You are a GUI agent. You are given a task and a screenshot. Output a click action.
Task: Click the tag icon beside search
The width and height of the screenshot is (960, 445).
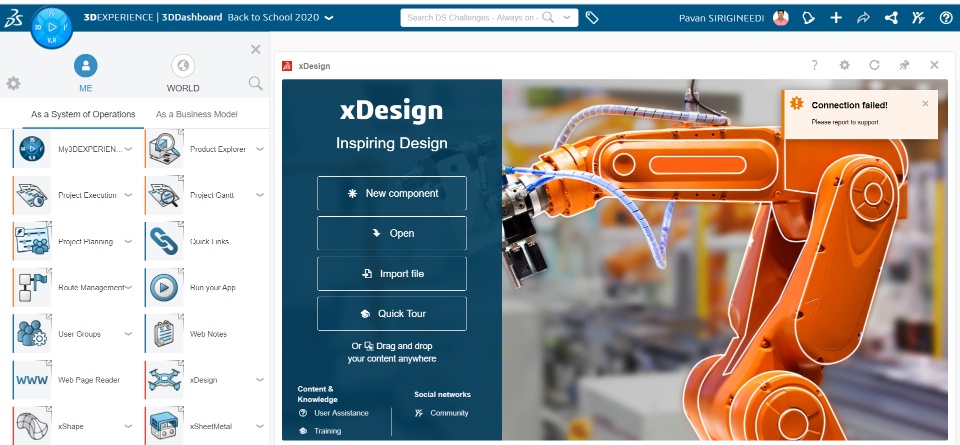pos(591,18)
